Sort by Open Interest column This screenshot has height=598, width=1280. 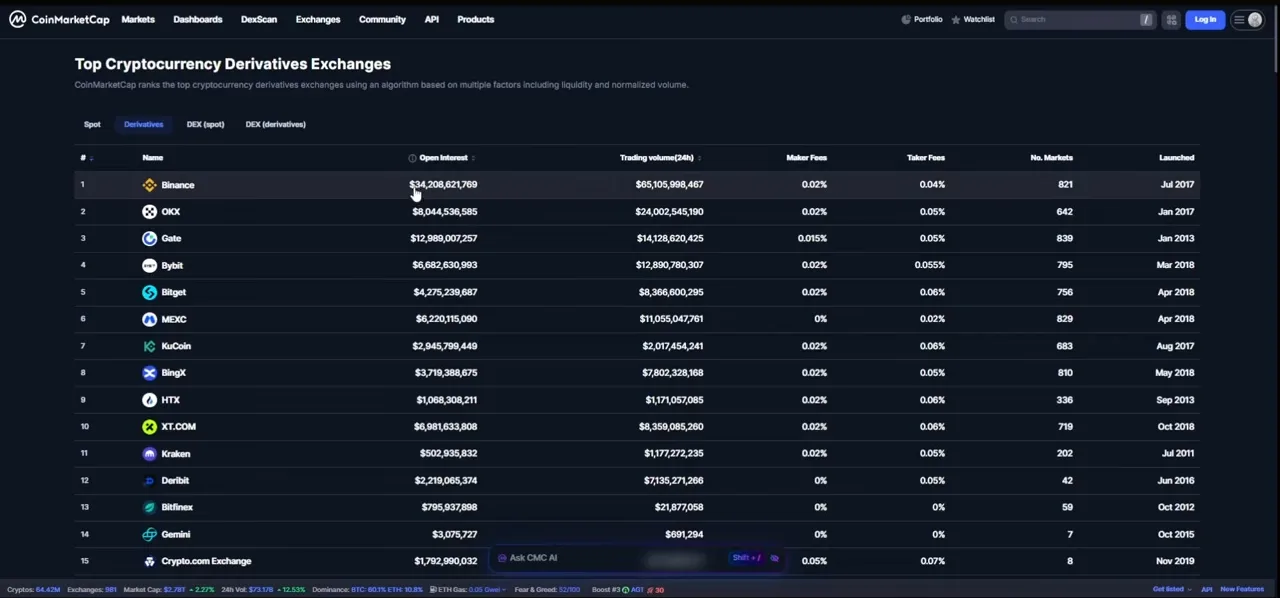pos(446,158)
